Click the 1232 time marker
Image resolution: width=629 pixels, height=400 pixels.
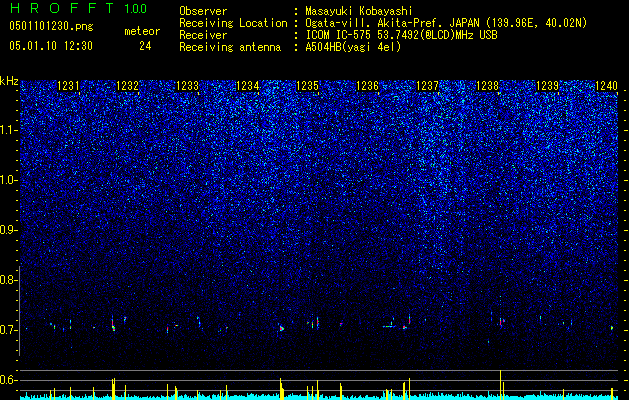point(127,86)
